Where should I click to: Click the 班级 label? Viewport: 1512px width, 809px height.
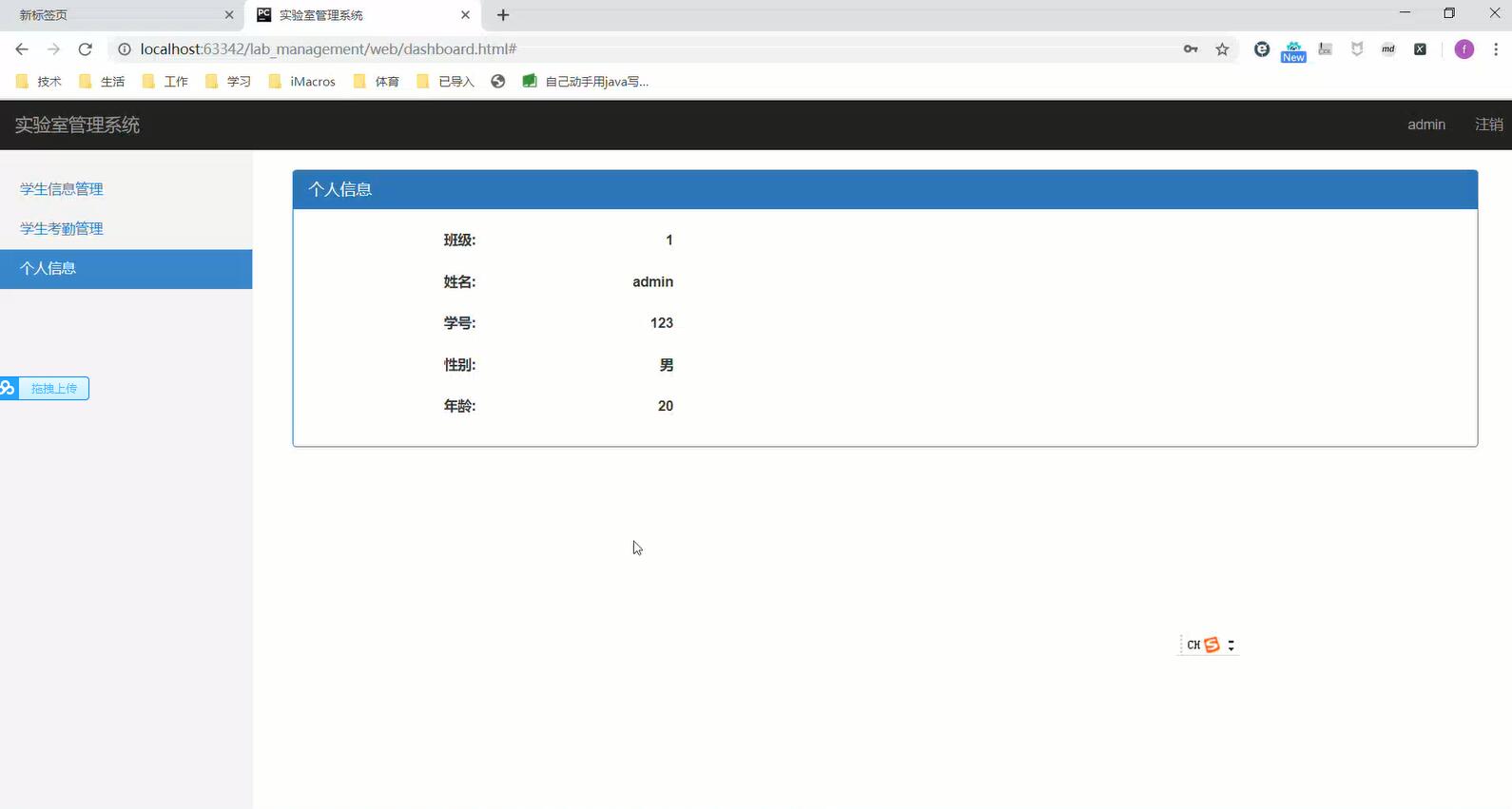459,241
